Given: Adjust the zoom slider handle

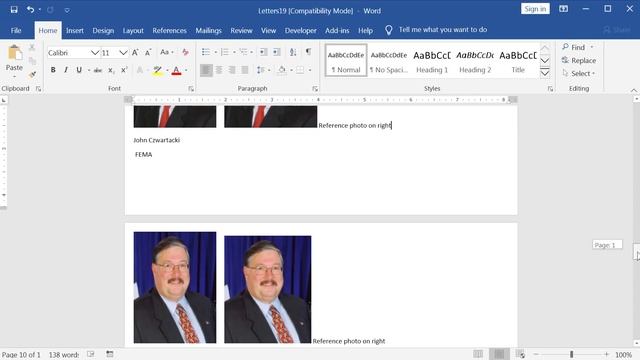Looking at the screenshot, I should point(571,354).
